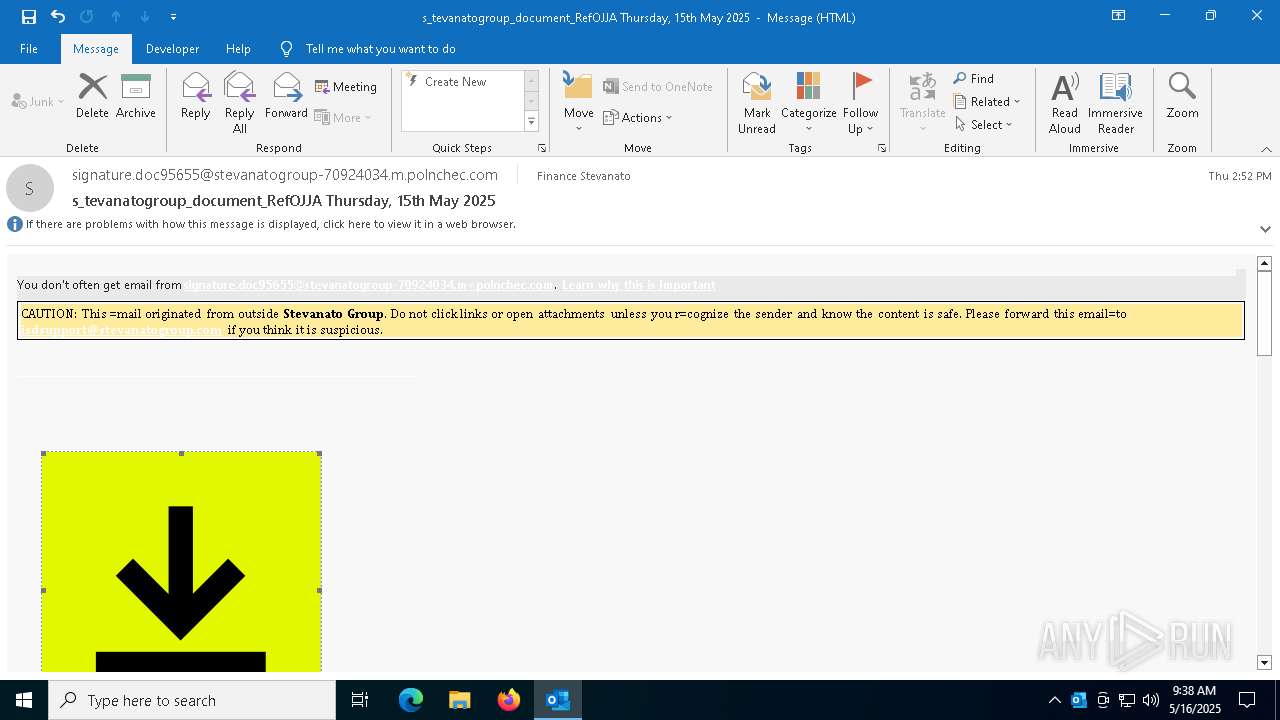The image size is (1280, 720).
Task: Forward this email
Action: (286, 96)
